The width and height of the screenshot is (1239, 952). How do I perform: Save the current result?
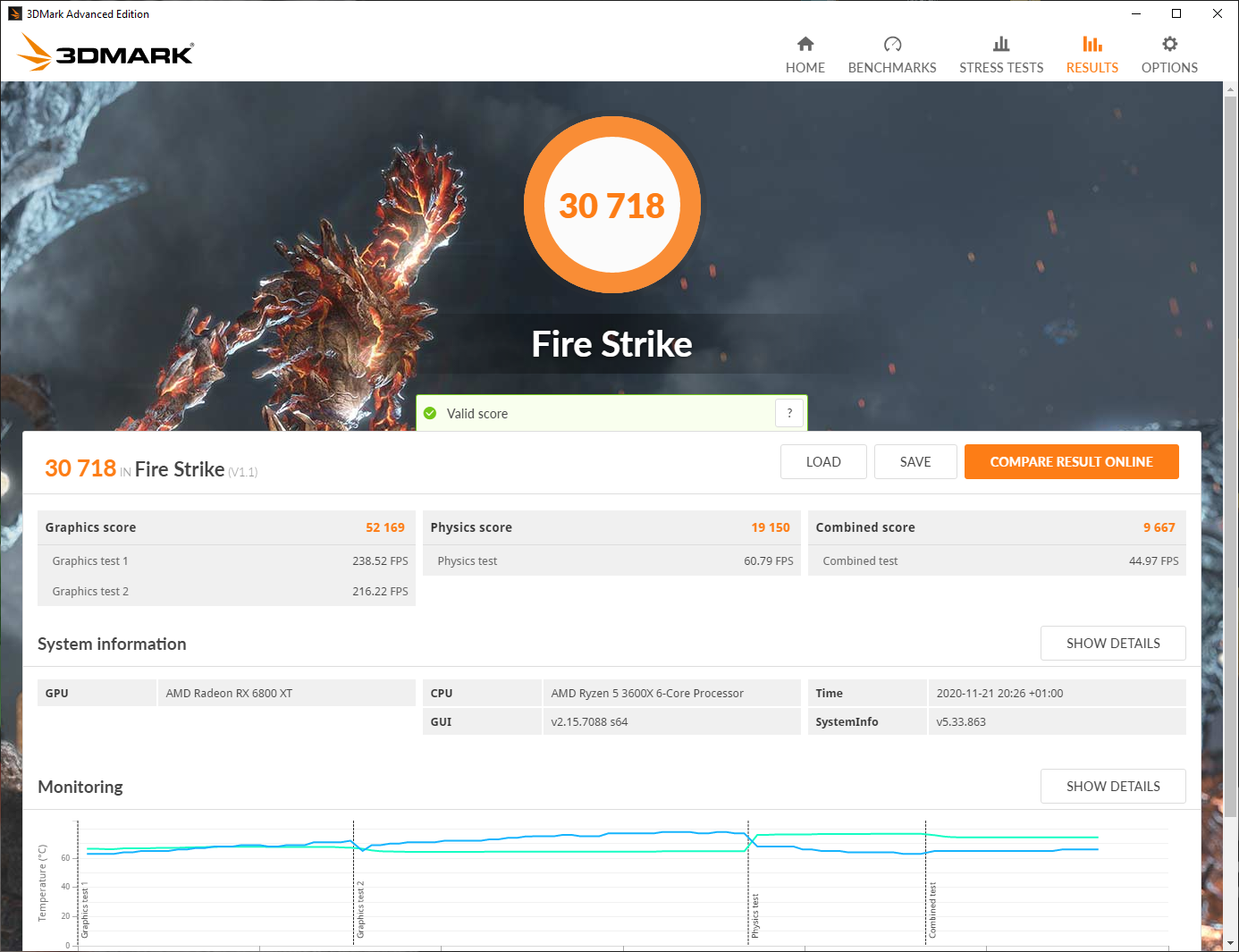[x=915, y=462]
